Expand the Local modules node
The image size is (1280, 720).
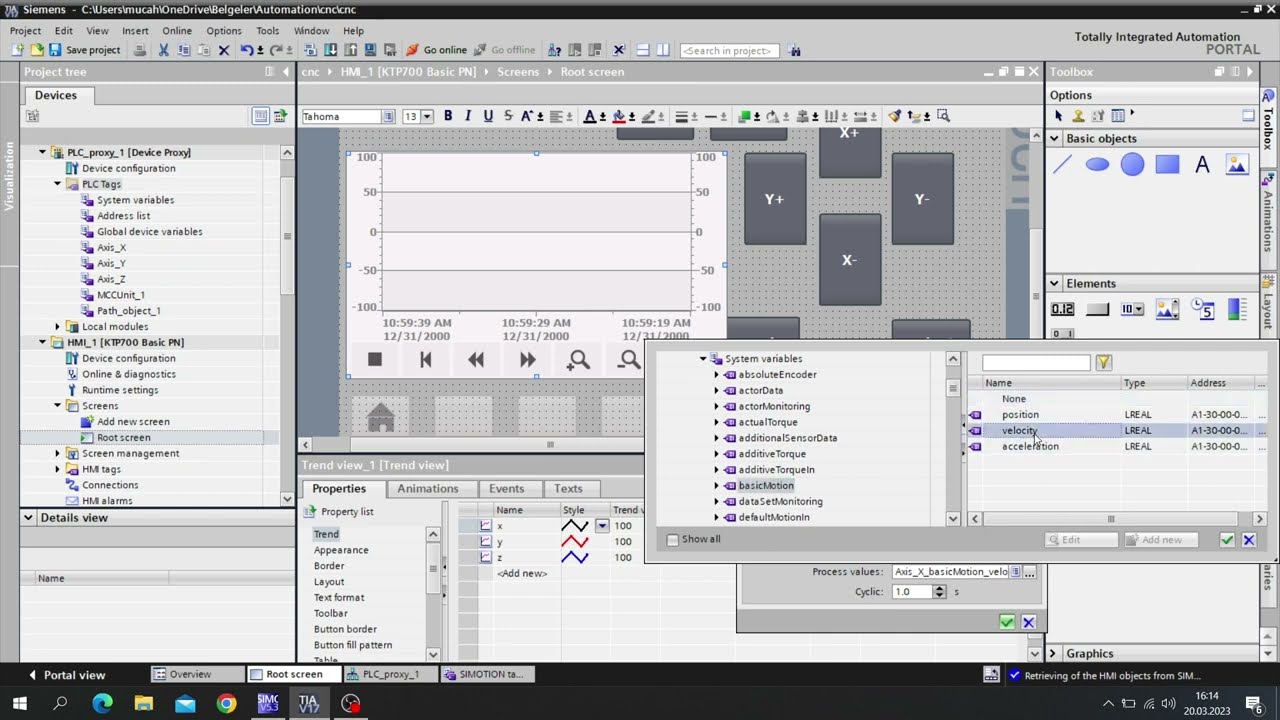tap(57, 326)
